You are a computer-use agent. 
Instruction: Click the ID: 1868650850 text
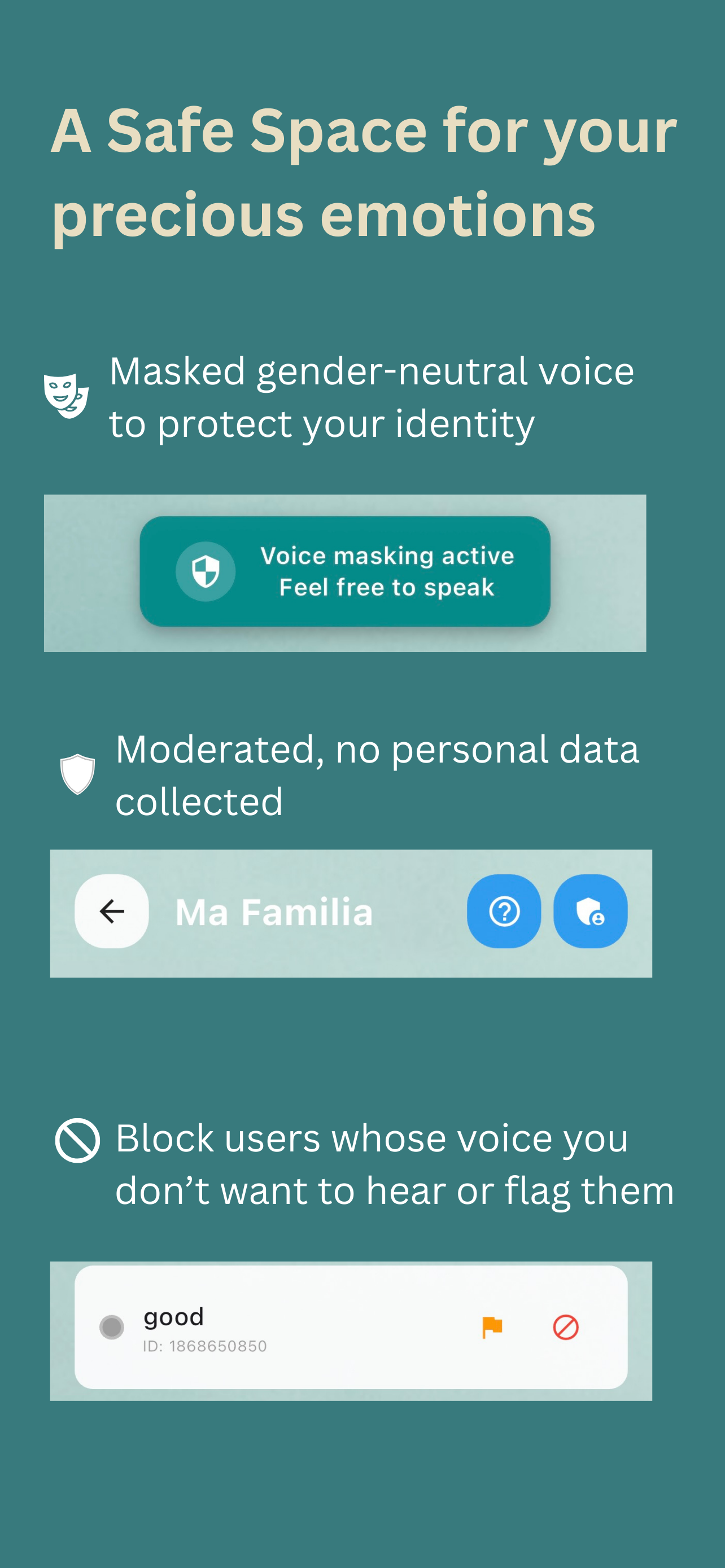205,1346
